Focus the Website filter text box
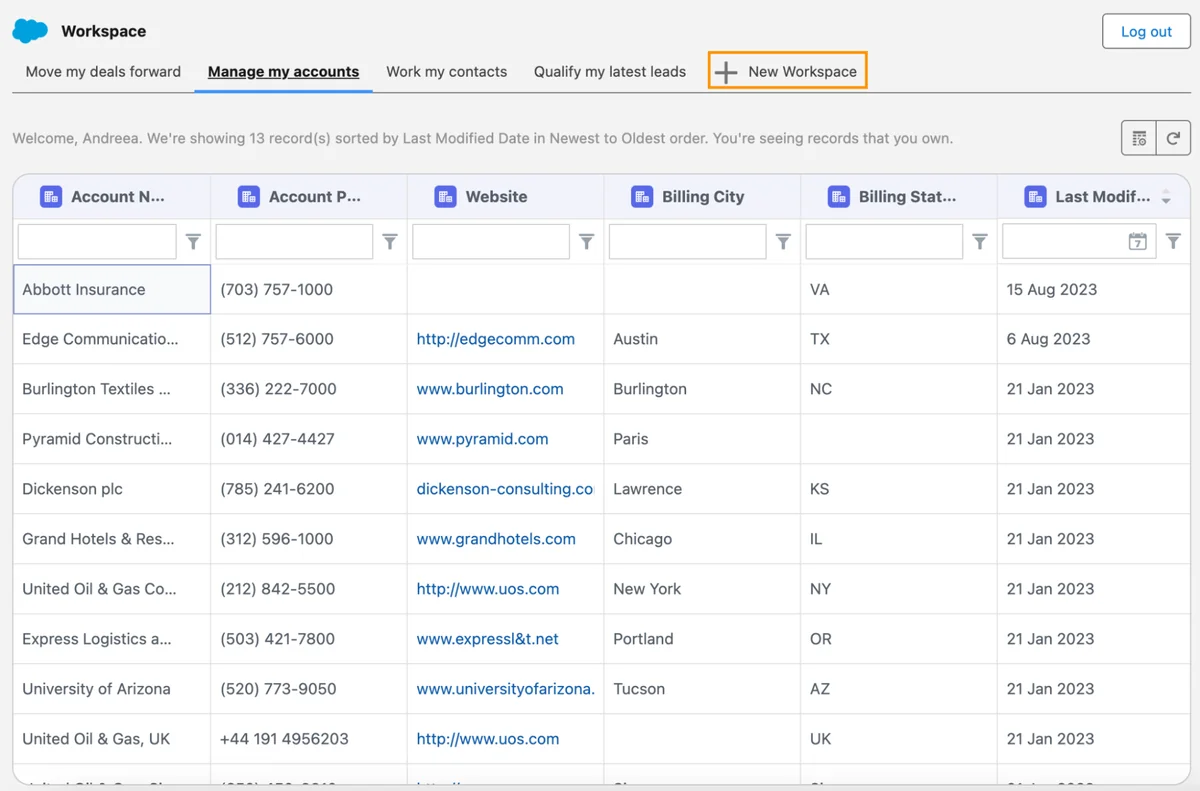This screenshot has height=791, width=1200. click(x=491, y=242)
